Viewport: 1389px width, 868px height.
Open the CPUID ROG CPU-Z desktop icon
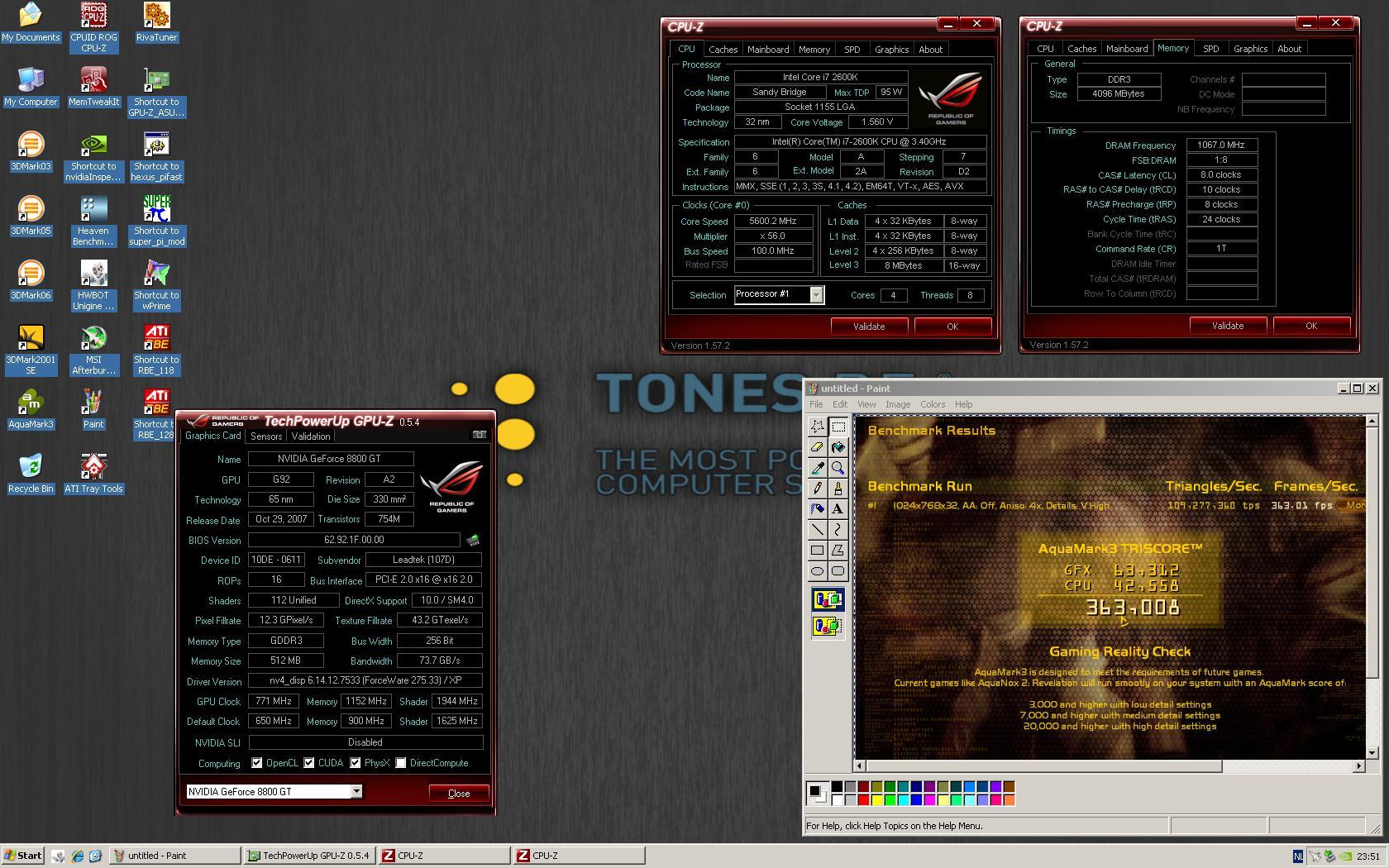pos(93,27)
